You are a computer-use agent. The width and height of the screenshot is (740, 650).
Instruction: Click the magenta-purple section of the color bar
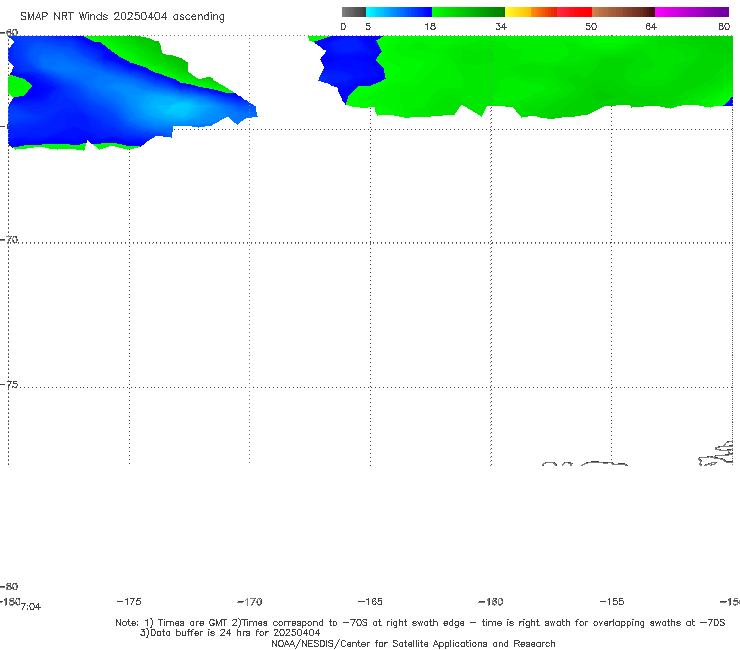(692, 12)
